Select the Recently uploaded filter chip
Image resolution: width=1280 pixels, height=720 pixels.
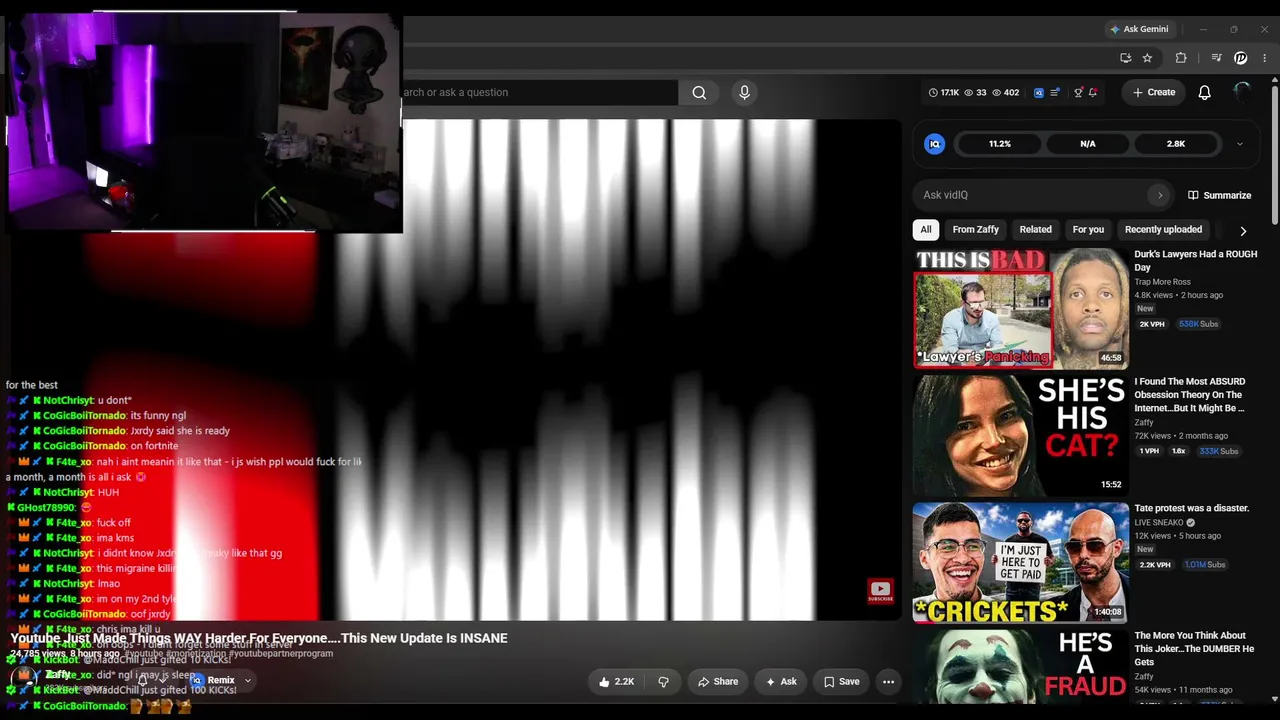click(x=1163, y=230)
